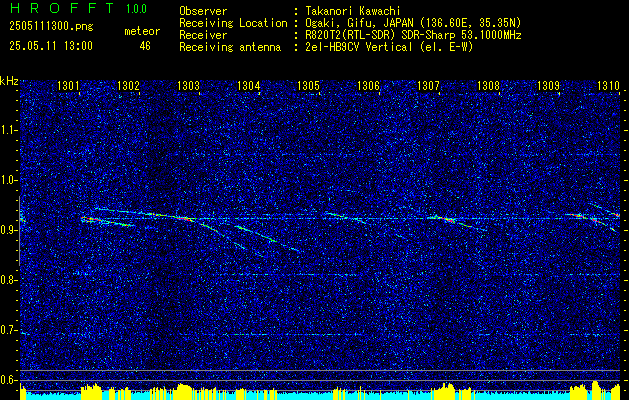Click the 1303 time marker

click(x=189, y=85)
